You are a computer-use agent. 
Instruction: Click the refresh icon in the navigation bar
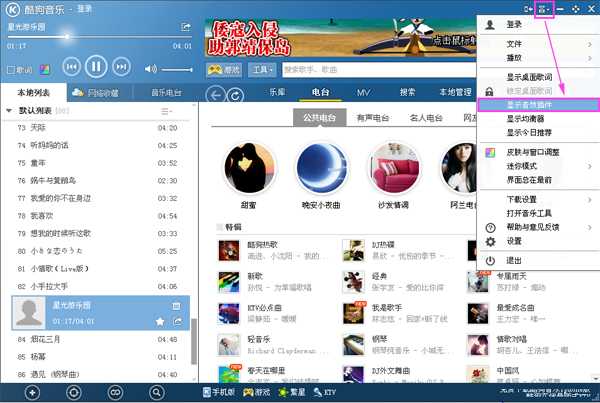(x=236, y=94)
